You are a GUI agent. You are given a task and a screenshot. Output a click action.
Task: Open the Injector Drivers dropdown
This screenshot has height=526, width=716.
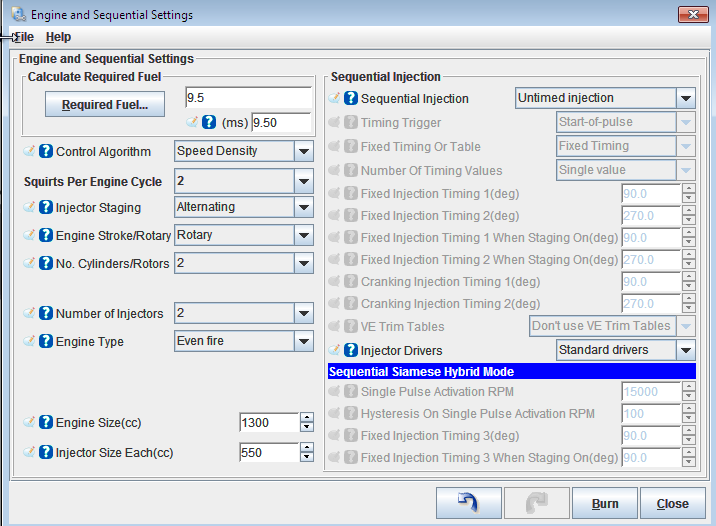685,350
